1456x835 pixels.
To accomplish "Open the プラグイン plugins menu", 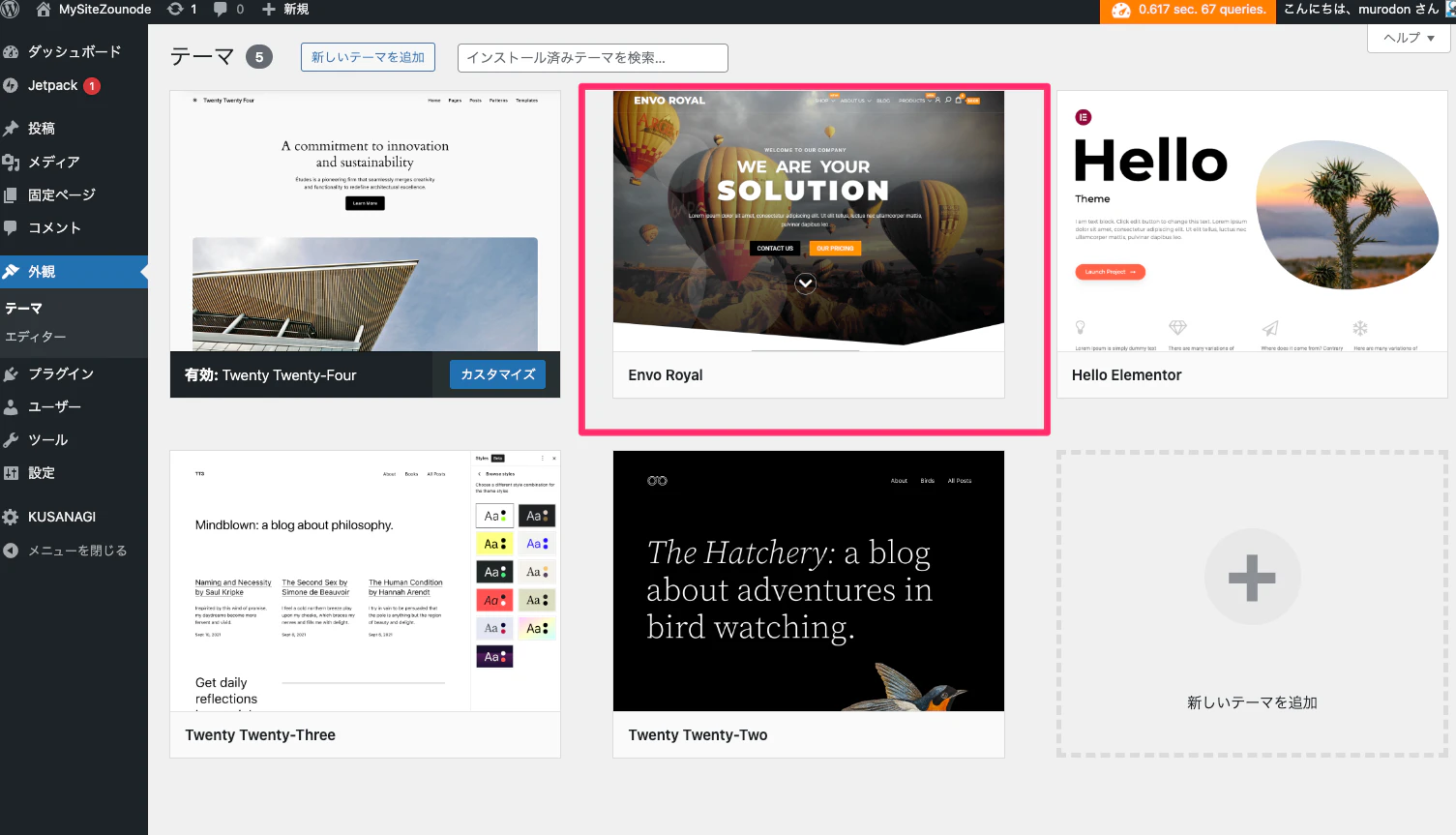I will click(x=74, y=373).
